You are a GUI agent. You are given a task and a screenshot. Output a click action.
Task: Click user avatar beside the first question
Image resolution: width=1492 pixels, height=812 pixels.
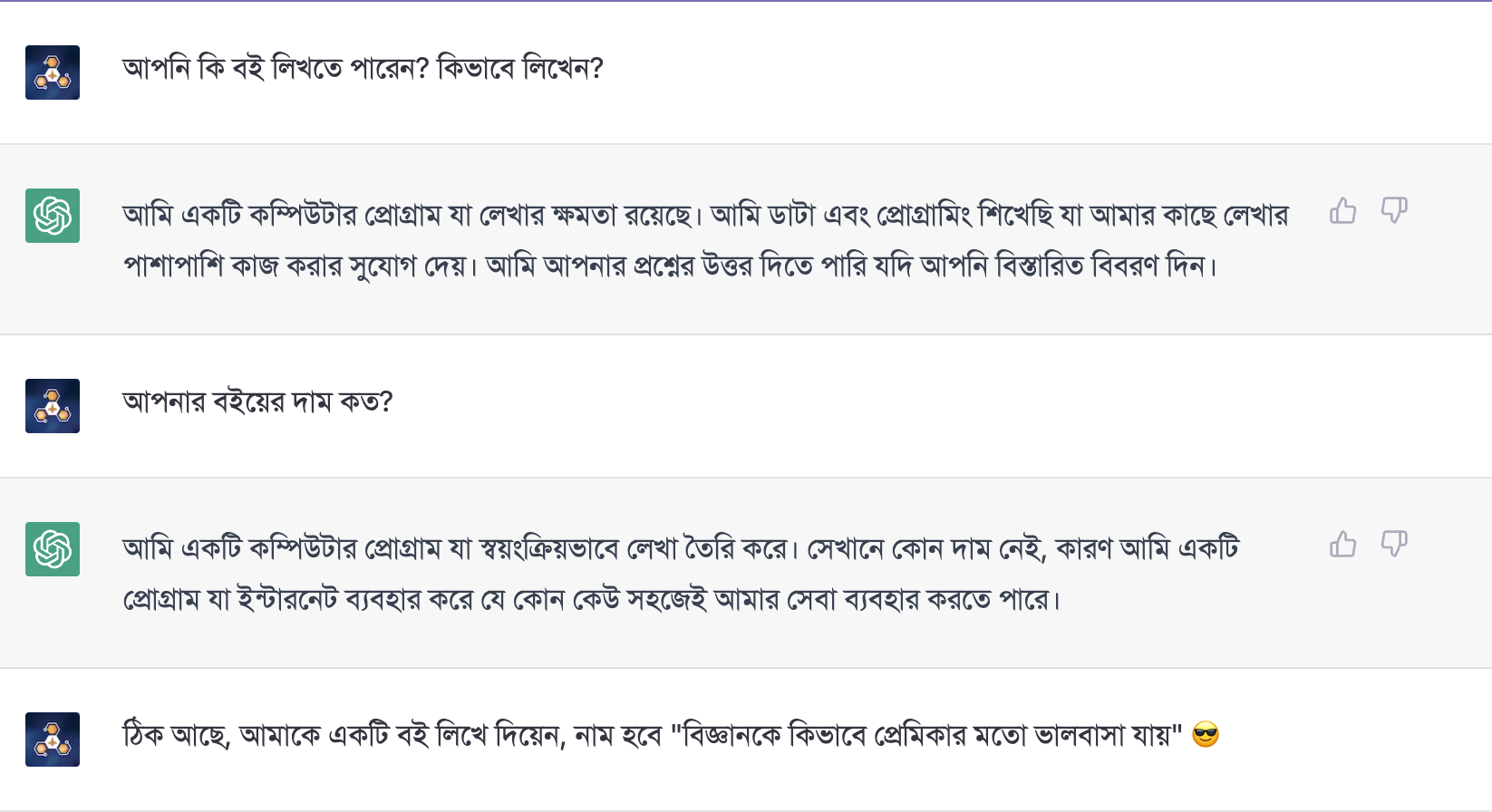(x=53, y=72)
